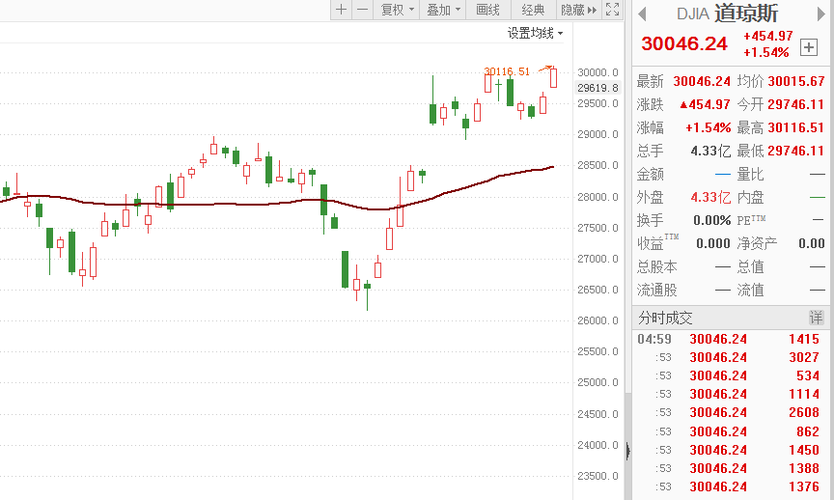
Task: Toggle 隐藏 to hide the panel
Action: pyautogui.click(x=579, y=10)
